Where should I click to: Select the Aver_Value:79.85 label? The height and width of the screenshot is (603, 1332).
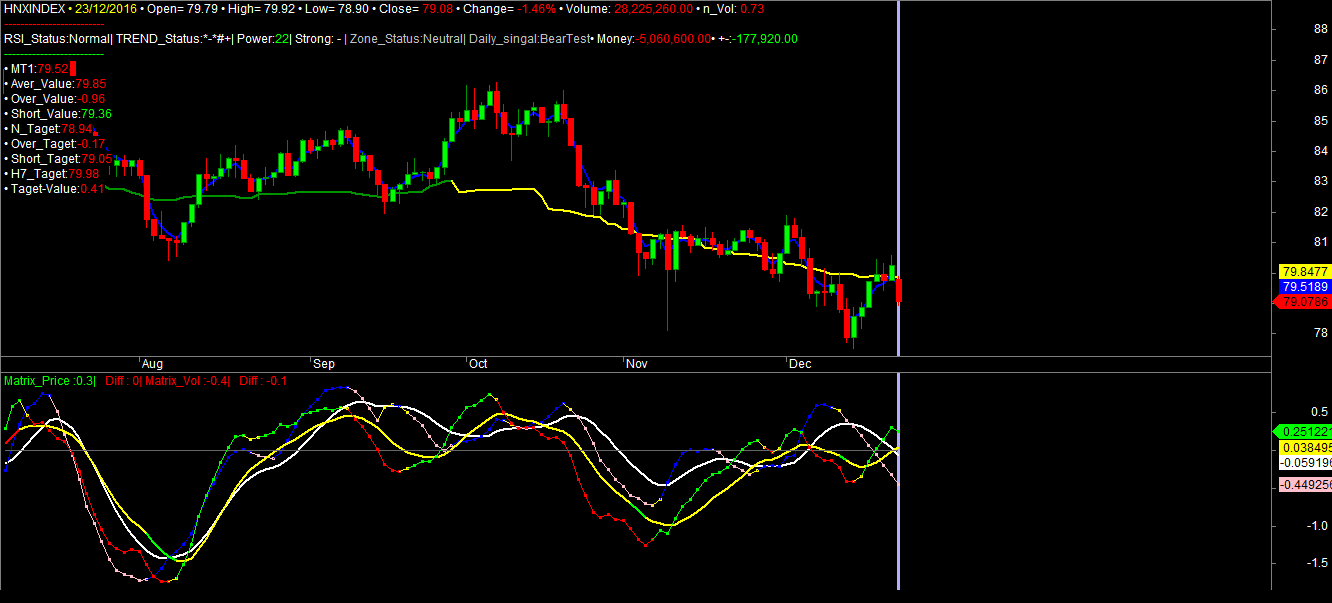[57, 84]
